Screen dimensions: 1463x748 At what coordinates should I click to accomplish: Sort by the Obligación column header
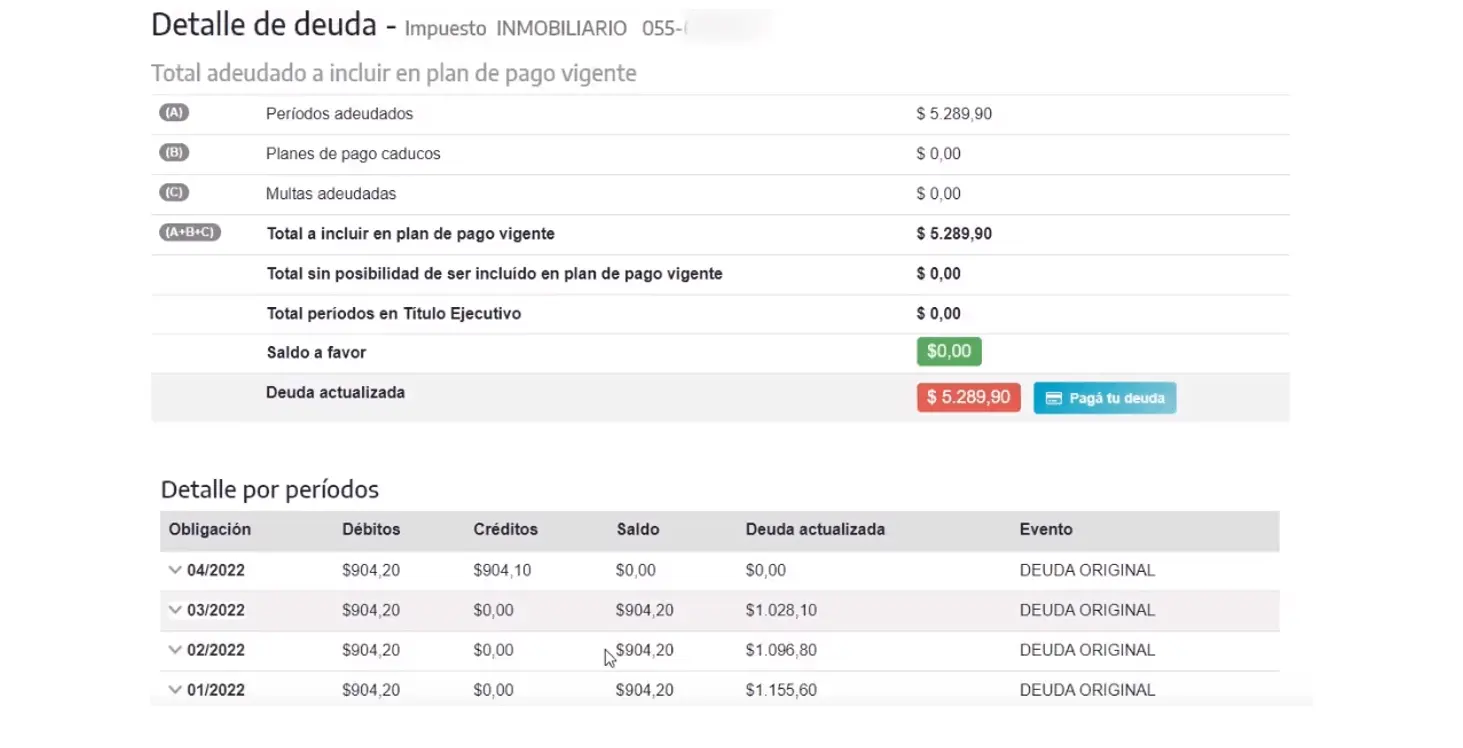pyautogui.click(x=209, y=530)
